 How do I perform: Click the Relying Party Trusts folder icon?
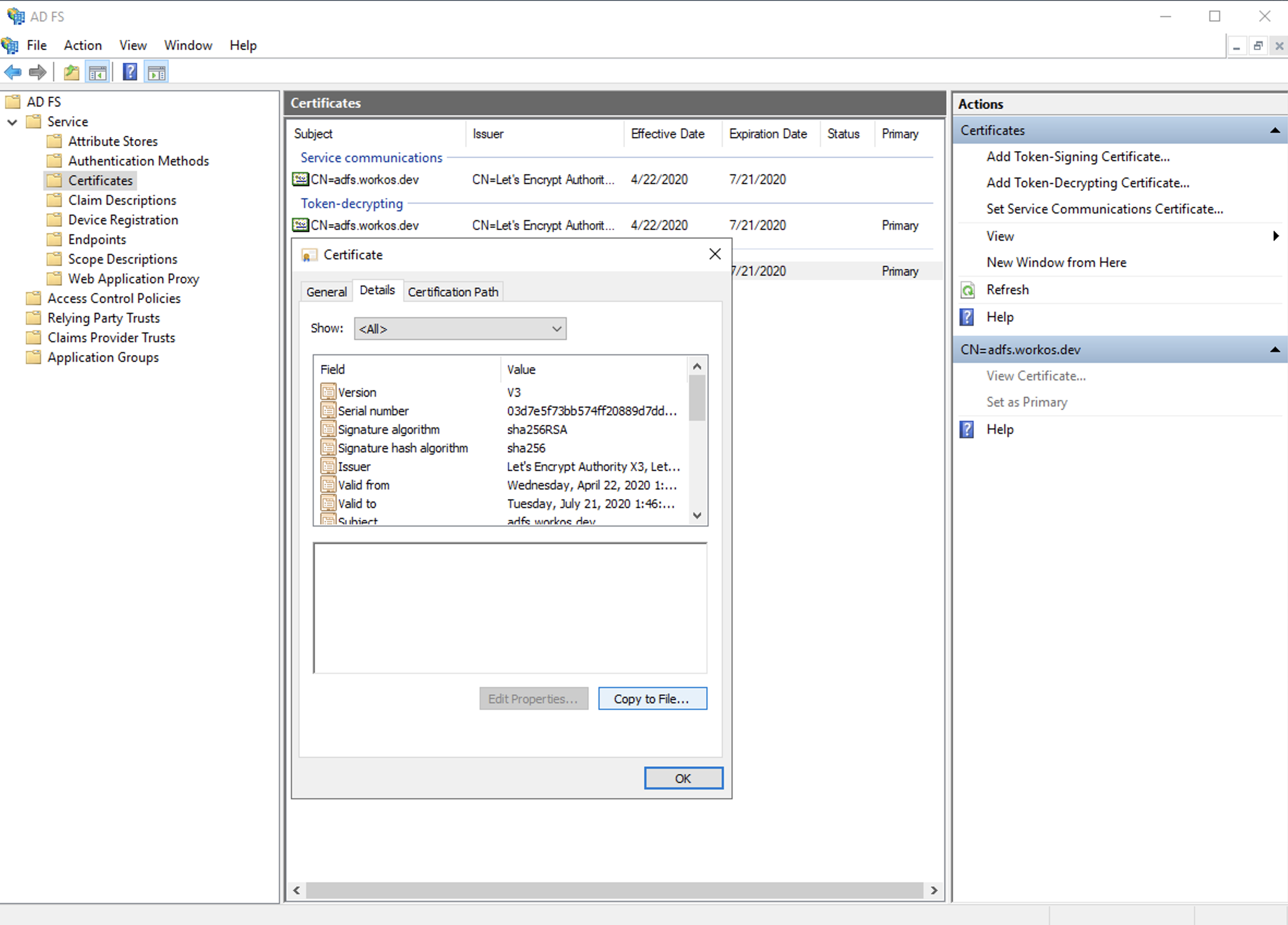[33, 318]
